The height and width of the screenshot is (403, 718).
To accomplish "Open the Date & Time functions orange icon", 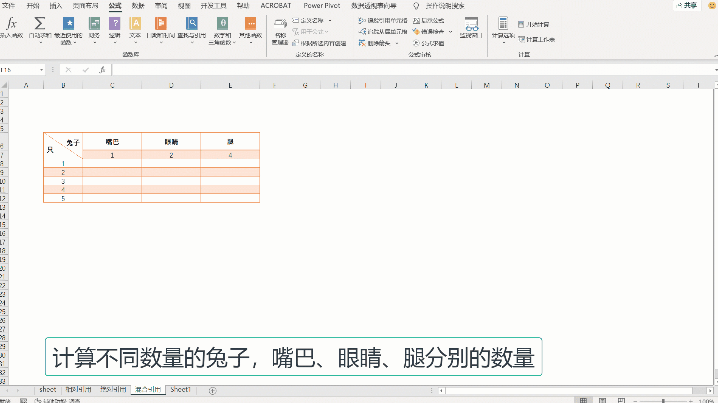I will [x=161, y=30].
